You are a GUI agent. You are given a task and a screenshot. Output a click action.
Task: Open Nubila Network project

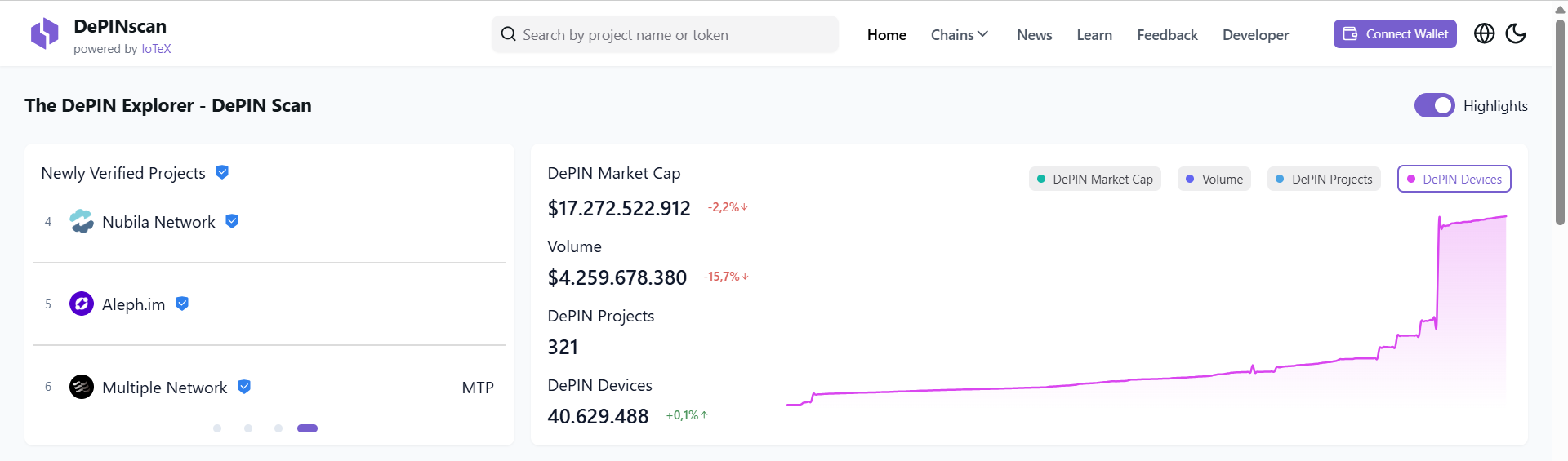pyautogui.click(x=158, y=222)
